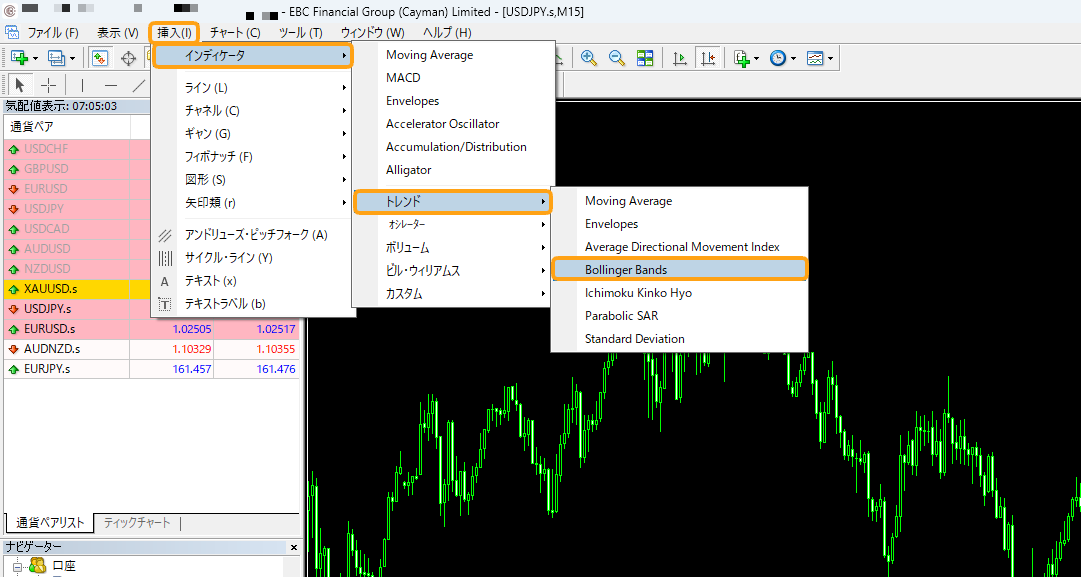Open the Profiles toolbar icon
The image size is (1081, 577).
56,59
